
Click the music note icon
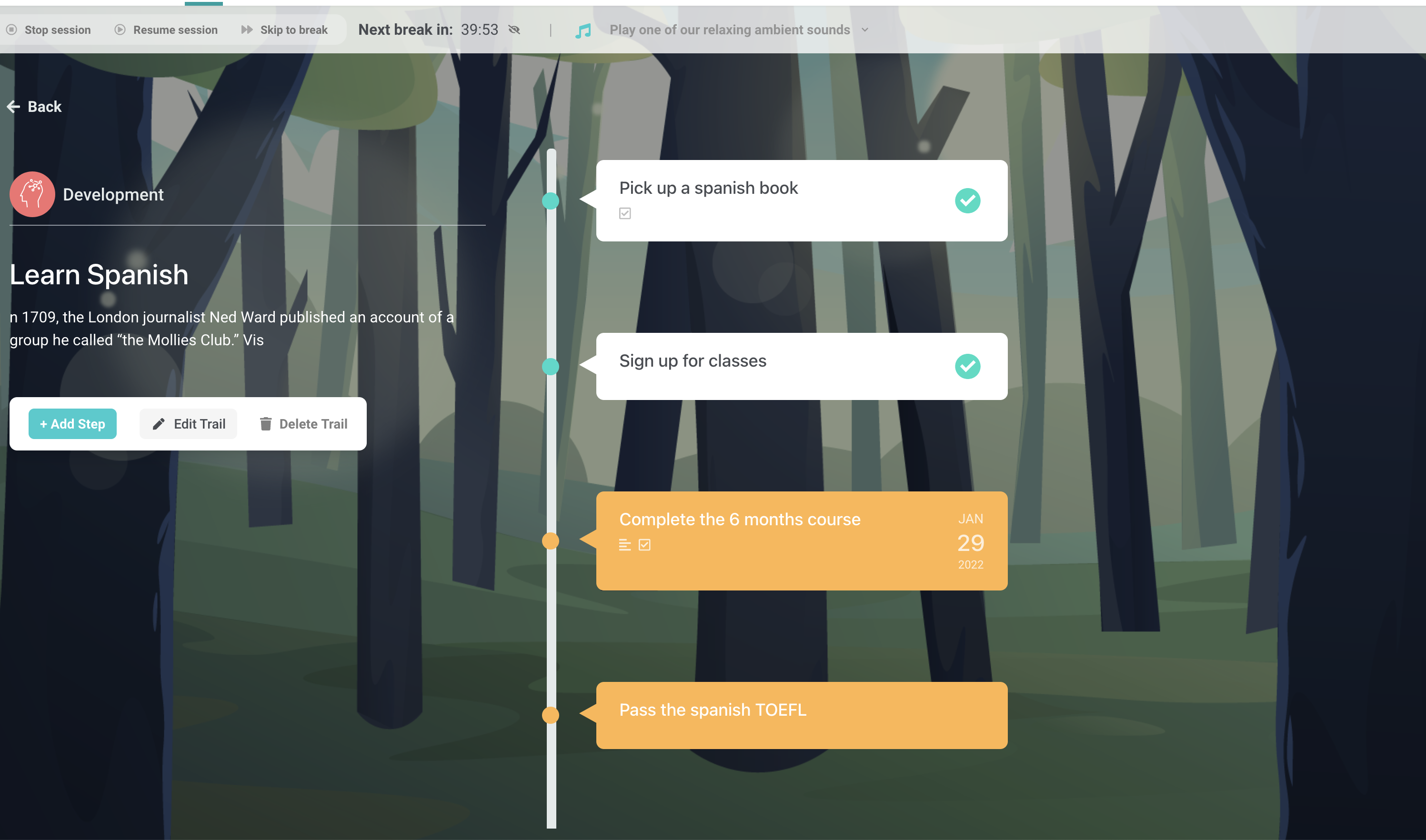(x=583, y=30)
